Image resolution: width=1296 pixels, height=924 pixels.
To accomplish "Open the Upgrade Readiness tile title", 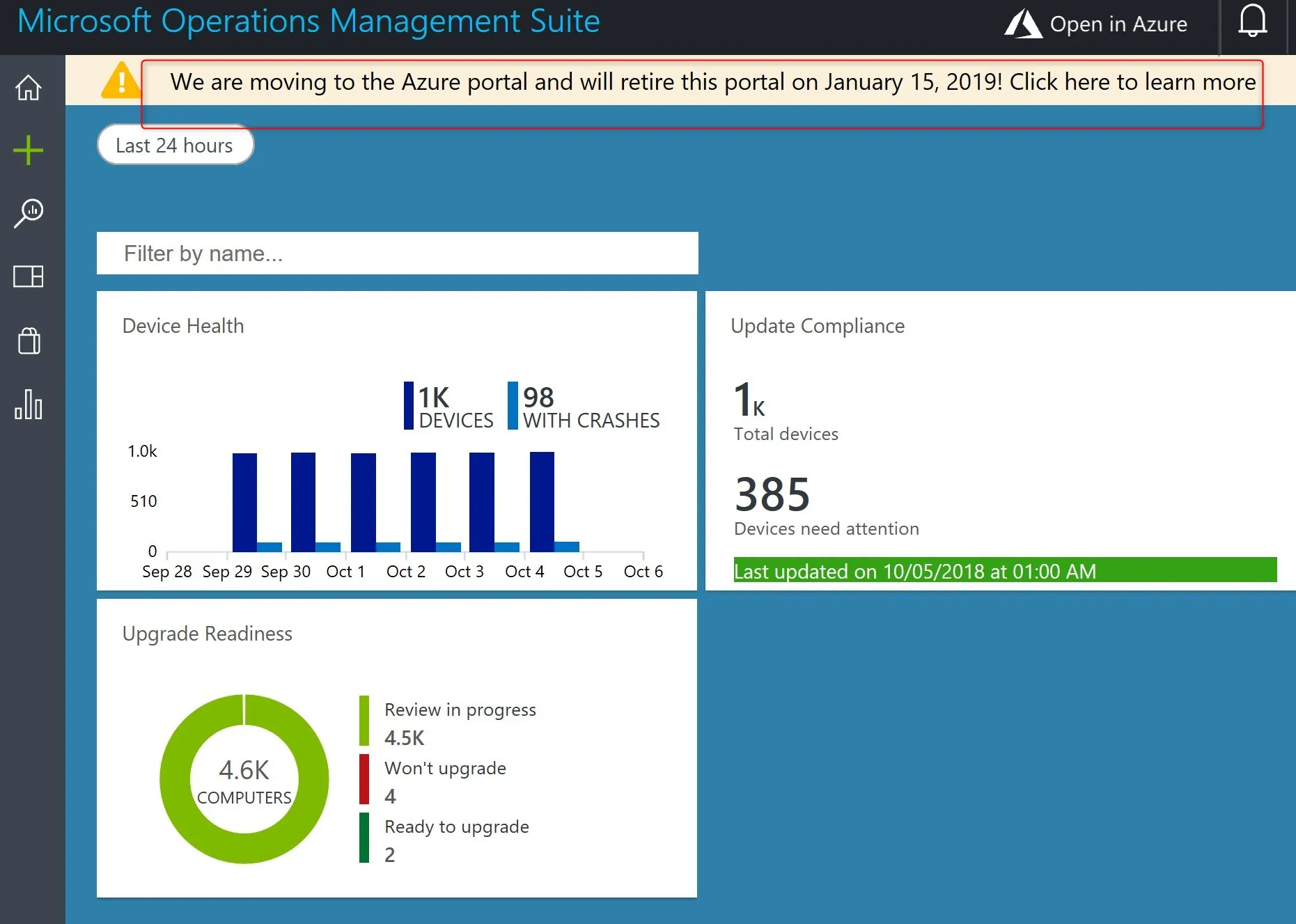I will pyautogui.click(x=208, y=634).
